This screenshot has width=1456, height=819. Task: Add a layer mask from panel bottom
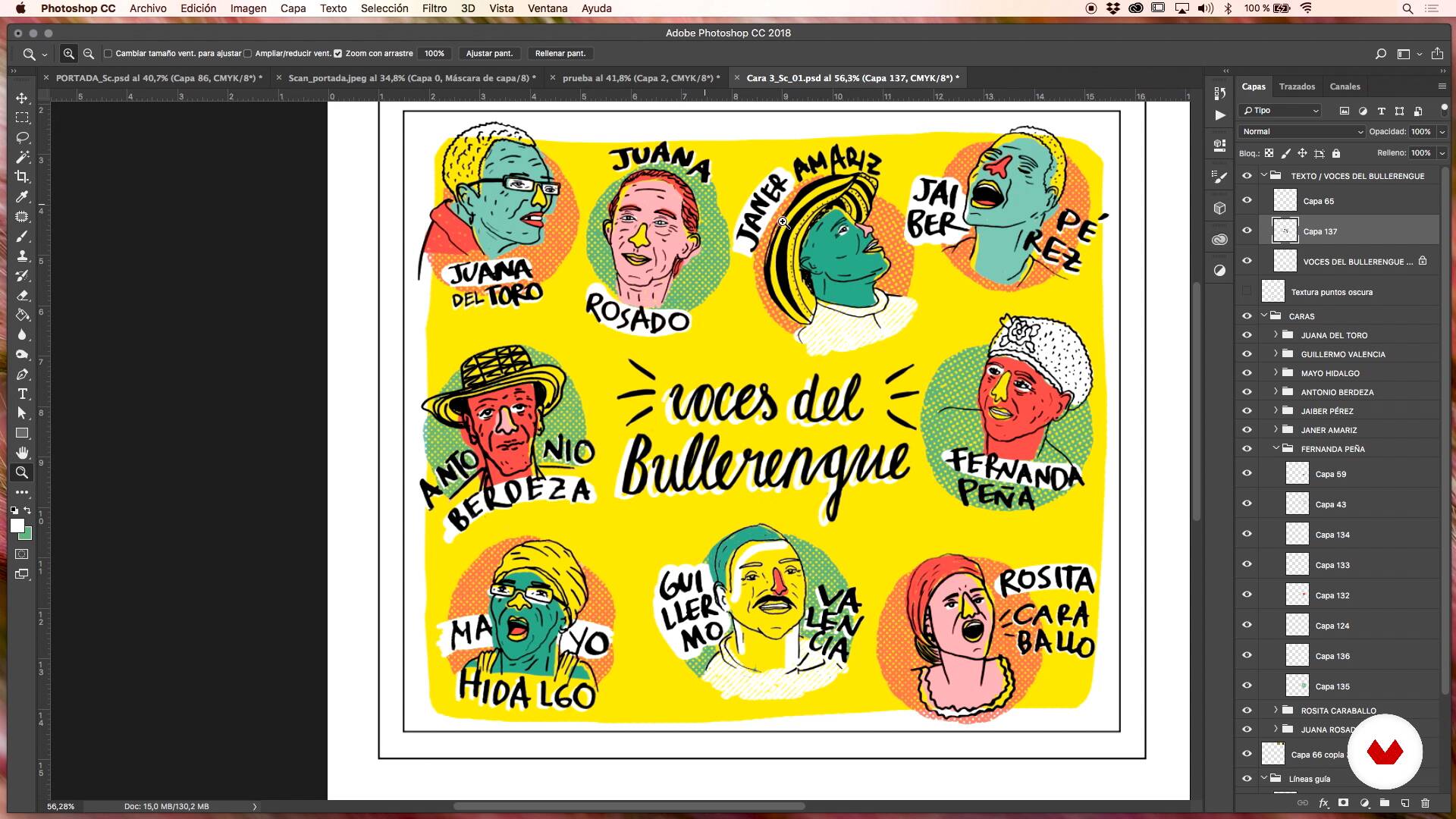pos(1344,803)
